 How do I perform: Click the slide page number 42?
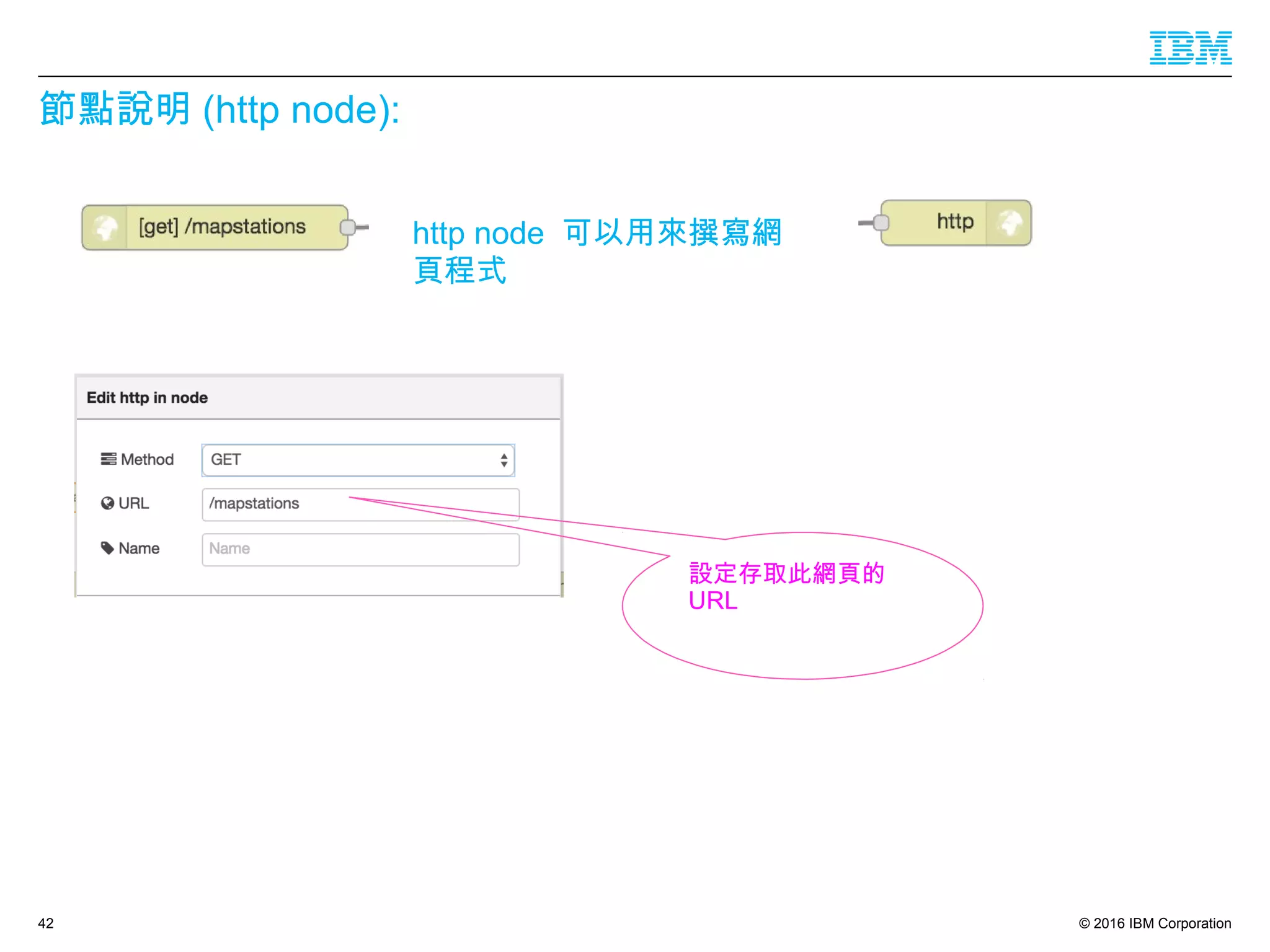(46, 923)
